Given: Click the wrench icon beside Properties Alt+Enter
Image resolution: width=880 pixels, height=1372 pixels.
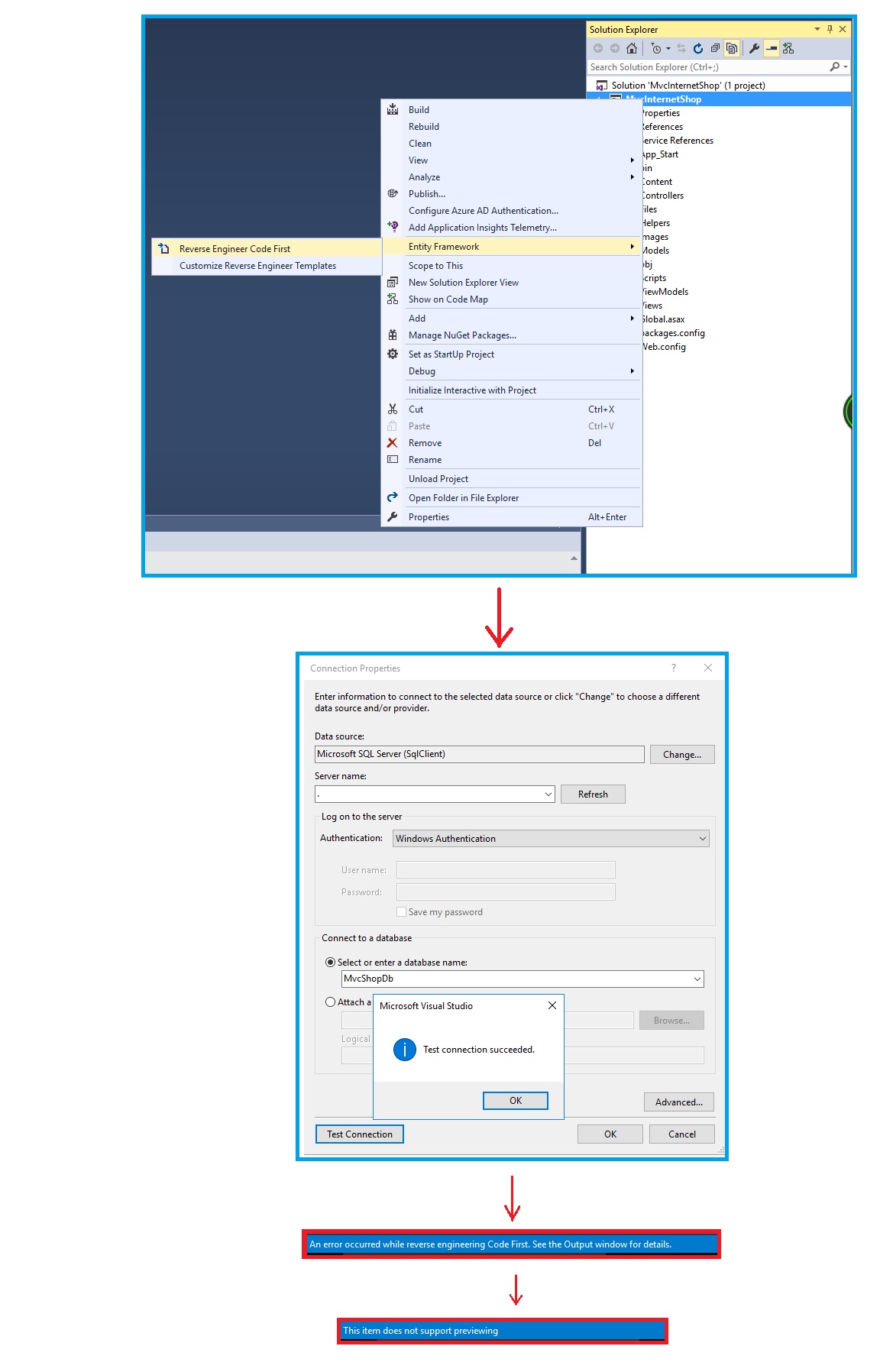Looking at the screenshot, I should (393, 516).
